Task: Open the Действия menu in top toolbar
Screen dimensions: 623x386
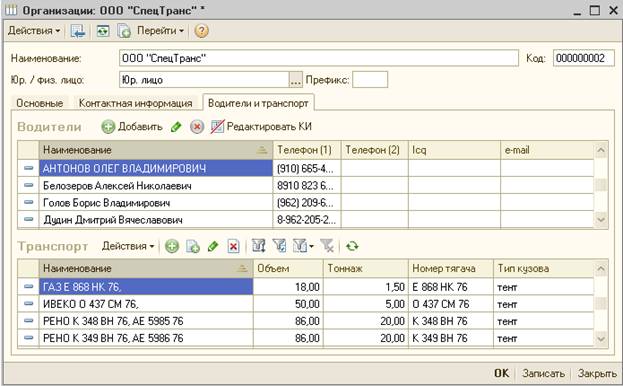Action: click(34, 31)
